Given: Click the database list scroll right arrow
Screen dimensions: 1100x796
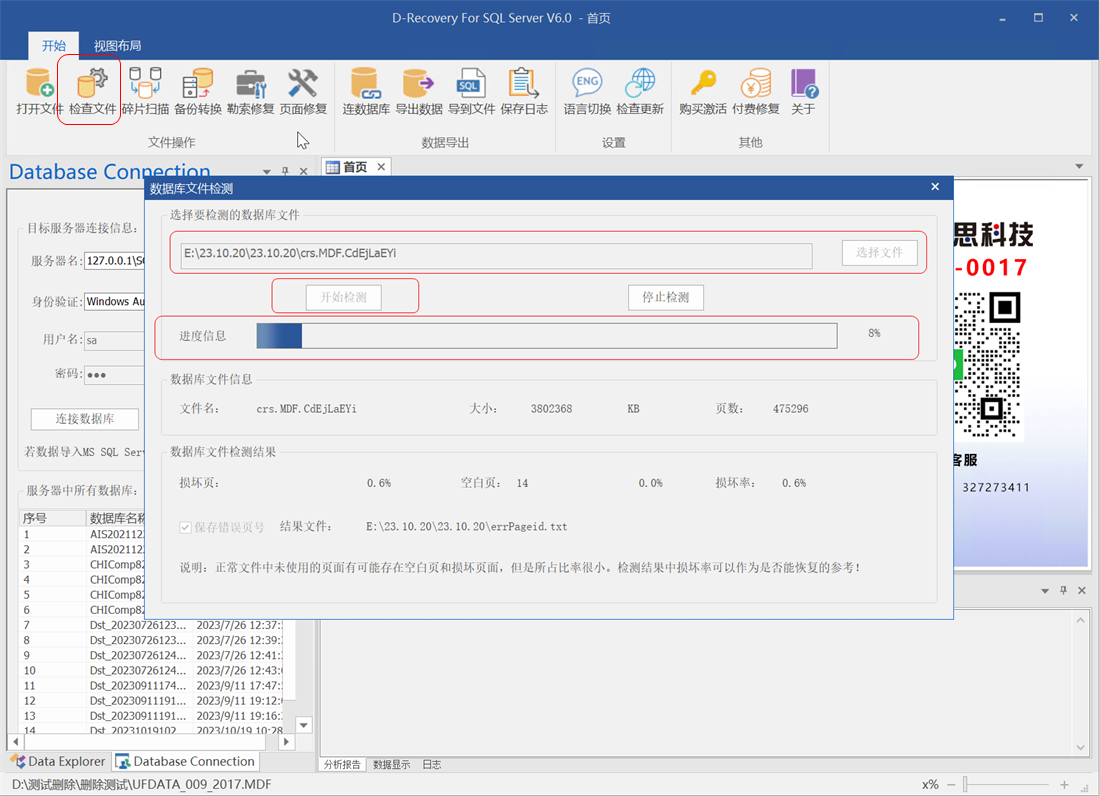Looking at the screenshot, I should pyautogui.click(x=286, y=741).
